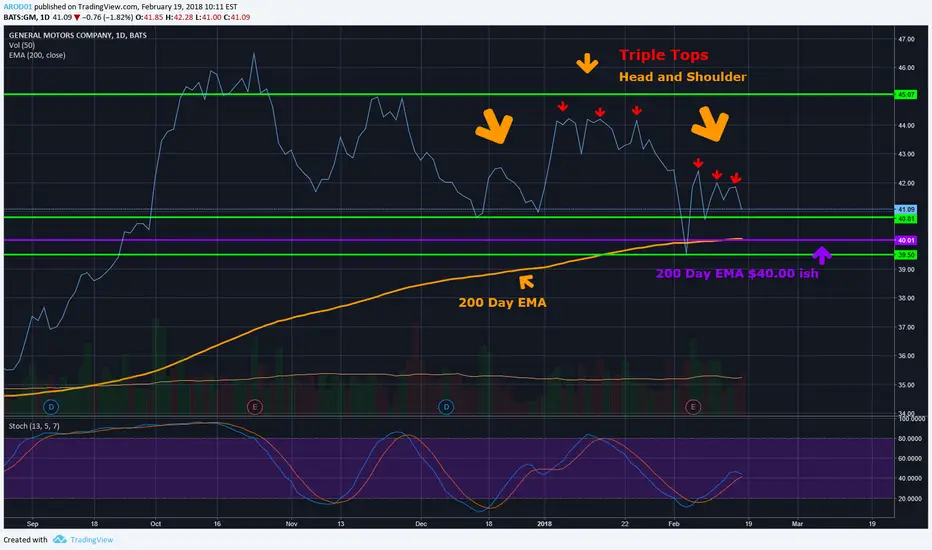Click the 37.00 price axis value
The image size is (932, 550).
pos(906,327)
